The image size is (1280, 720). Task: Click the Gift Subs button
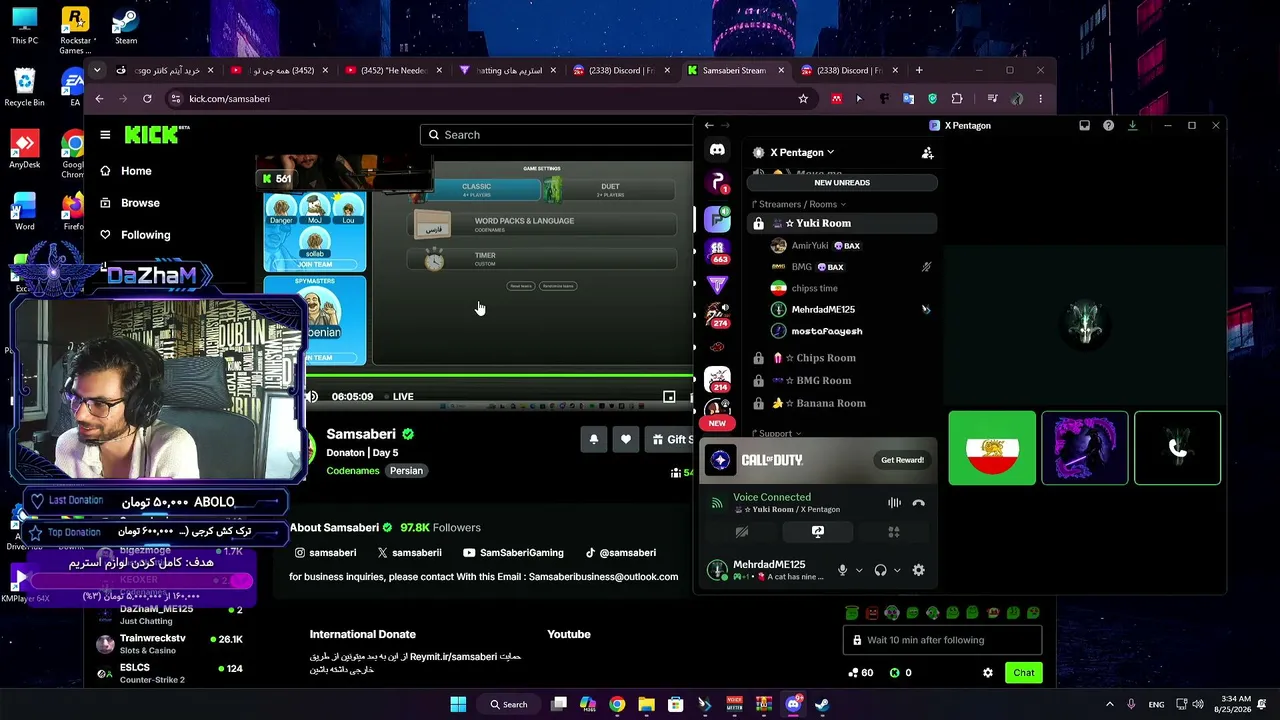click(671, 439)
